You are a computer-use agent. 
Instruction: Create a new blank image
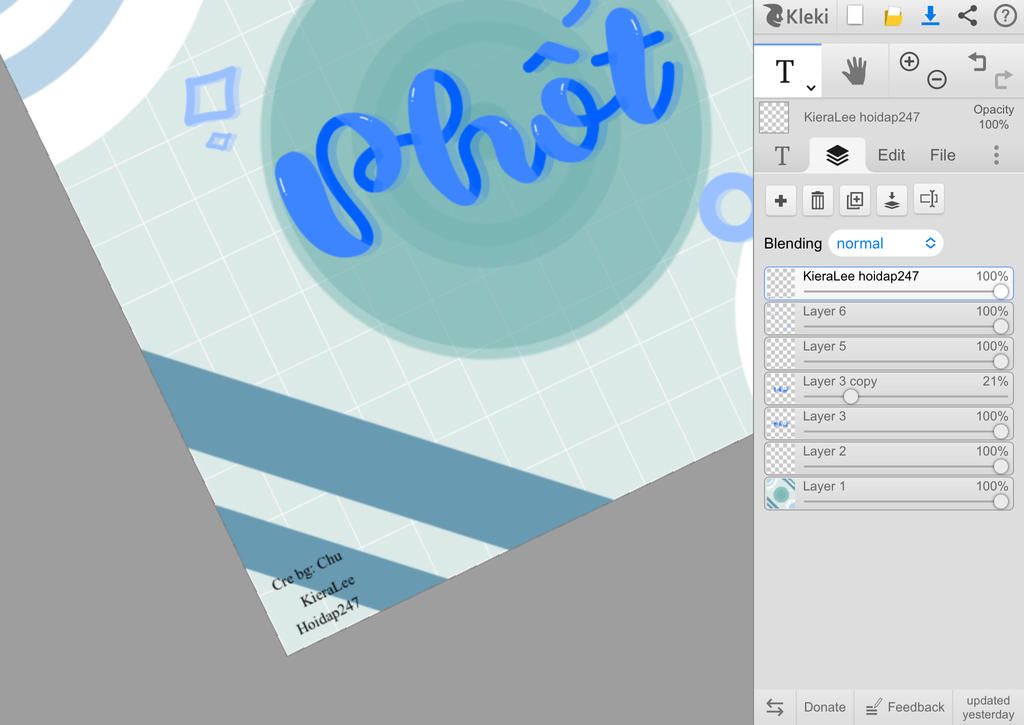click(x=855, y=16)
